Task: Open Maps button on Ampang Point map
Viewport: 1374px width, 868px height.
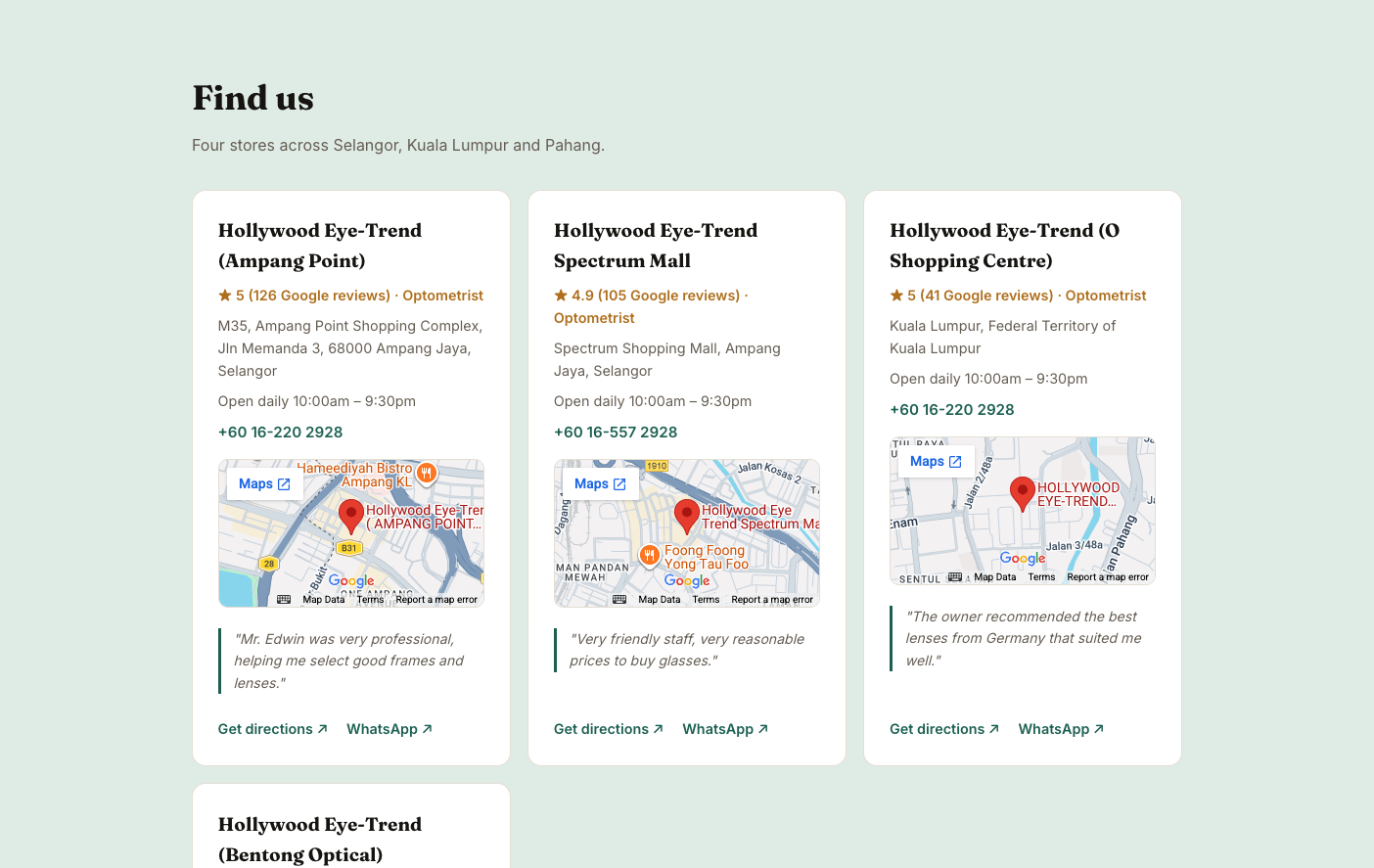Action: (264, 483)
